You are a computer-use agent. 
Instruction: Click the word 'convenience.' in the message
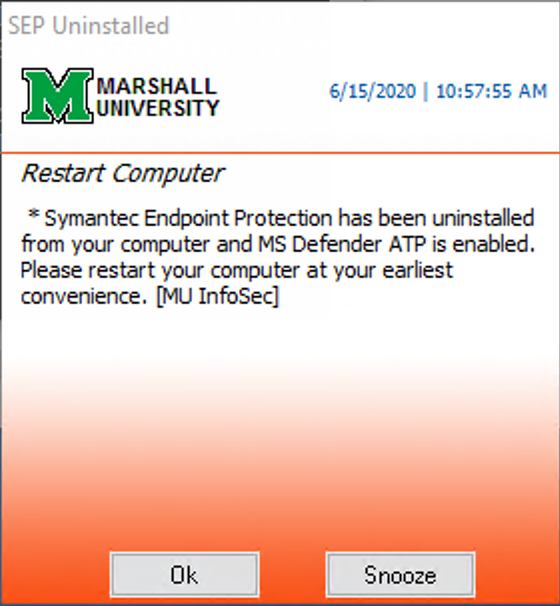84,296
